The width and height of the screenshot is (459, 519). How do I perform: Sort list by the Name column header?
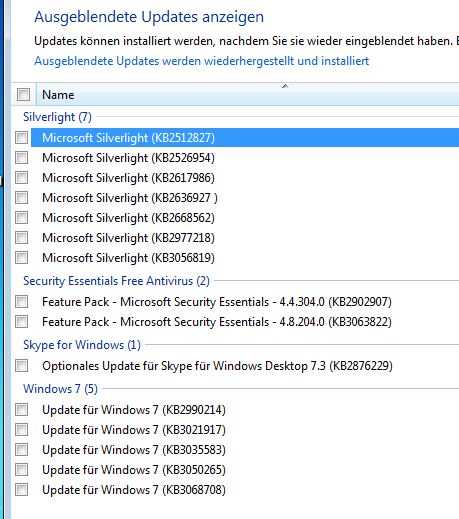pyautogui.click(x=247, y=95)
